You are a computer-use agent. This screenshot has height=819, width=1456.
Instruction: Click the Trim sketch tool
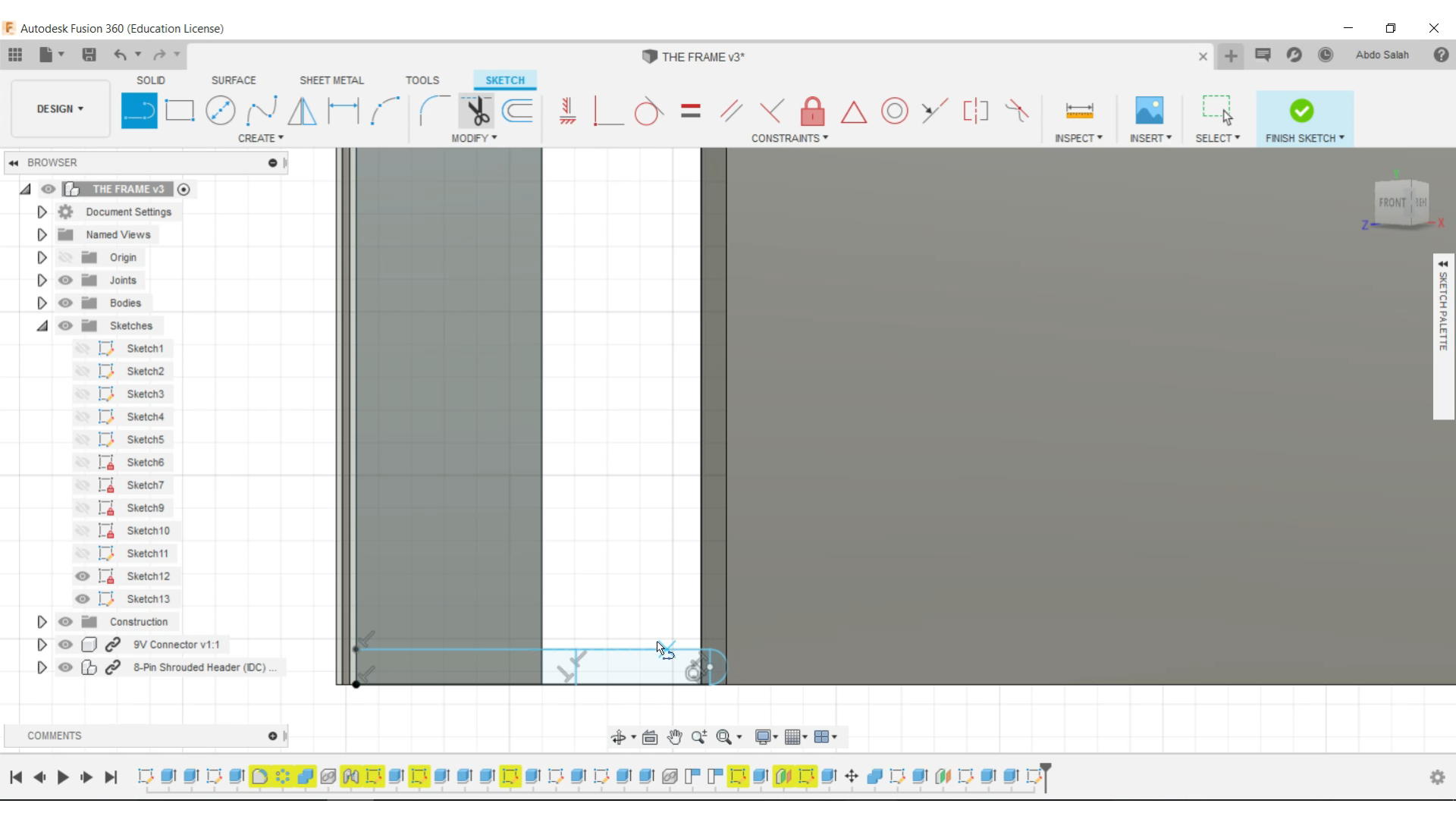click(x=477, y=111)
